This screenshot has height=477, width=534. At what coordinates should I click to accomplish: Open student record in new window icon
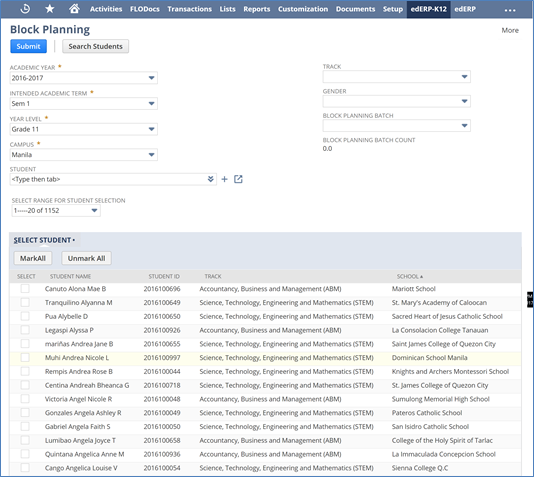[238, 179]
